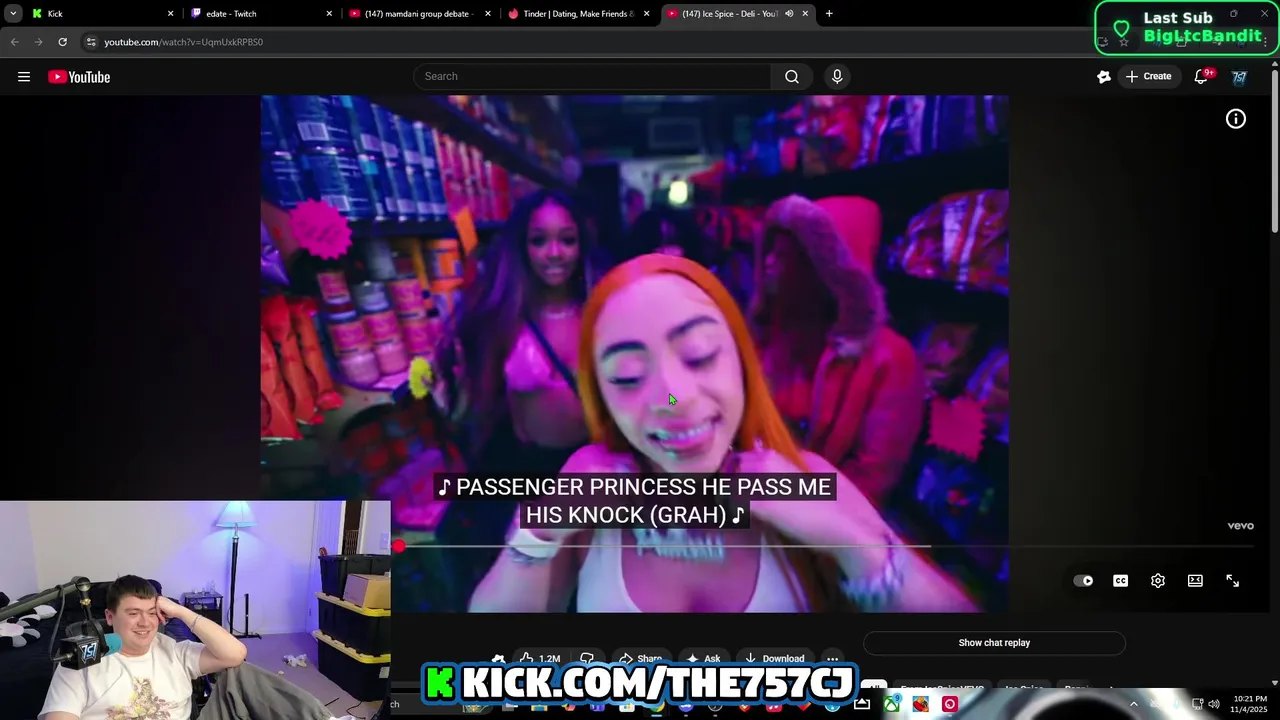Click Show chat replay
The width and height of the screenshot is (1280, 720).
coord(994,643)
